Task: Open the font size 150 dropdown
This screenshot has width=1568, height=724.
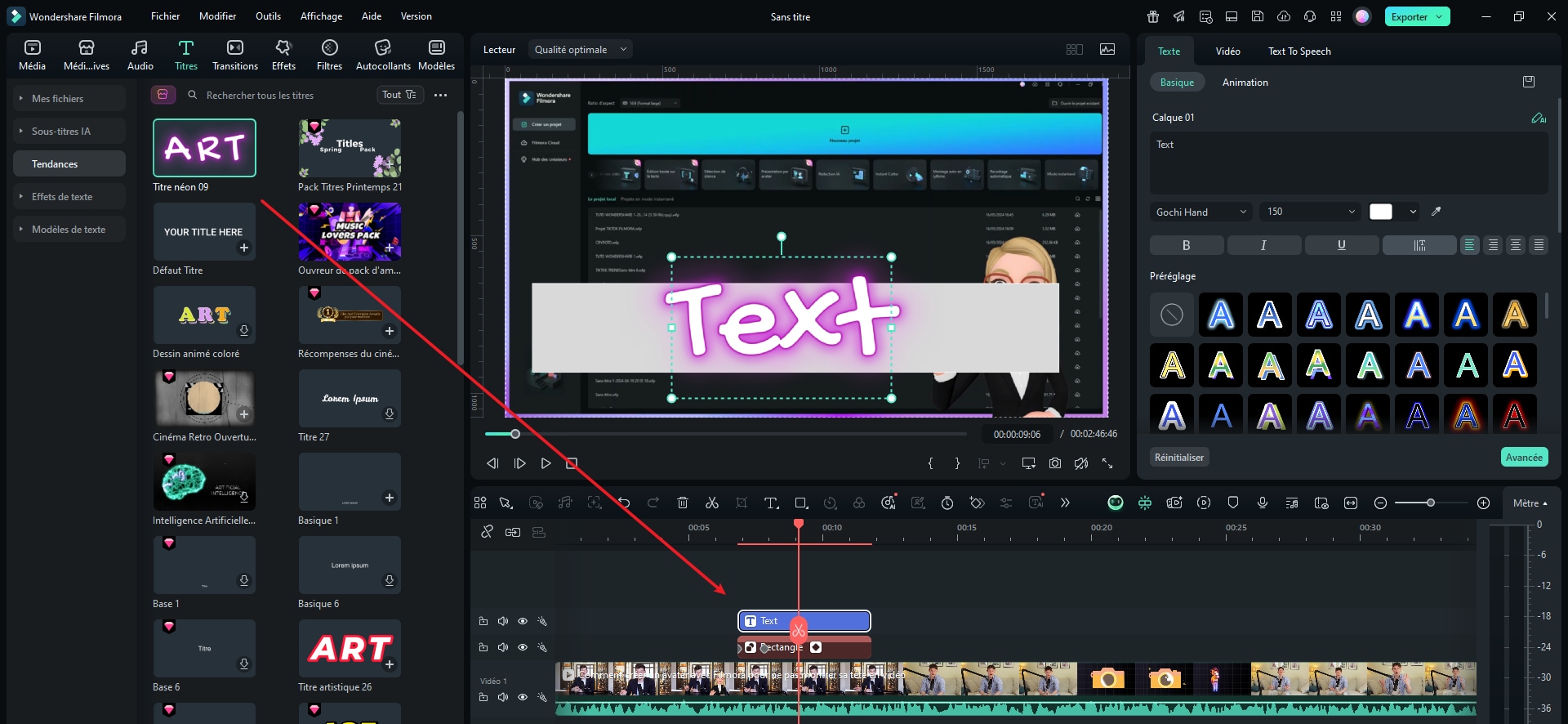Action: (1310, 212)
